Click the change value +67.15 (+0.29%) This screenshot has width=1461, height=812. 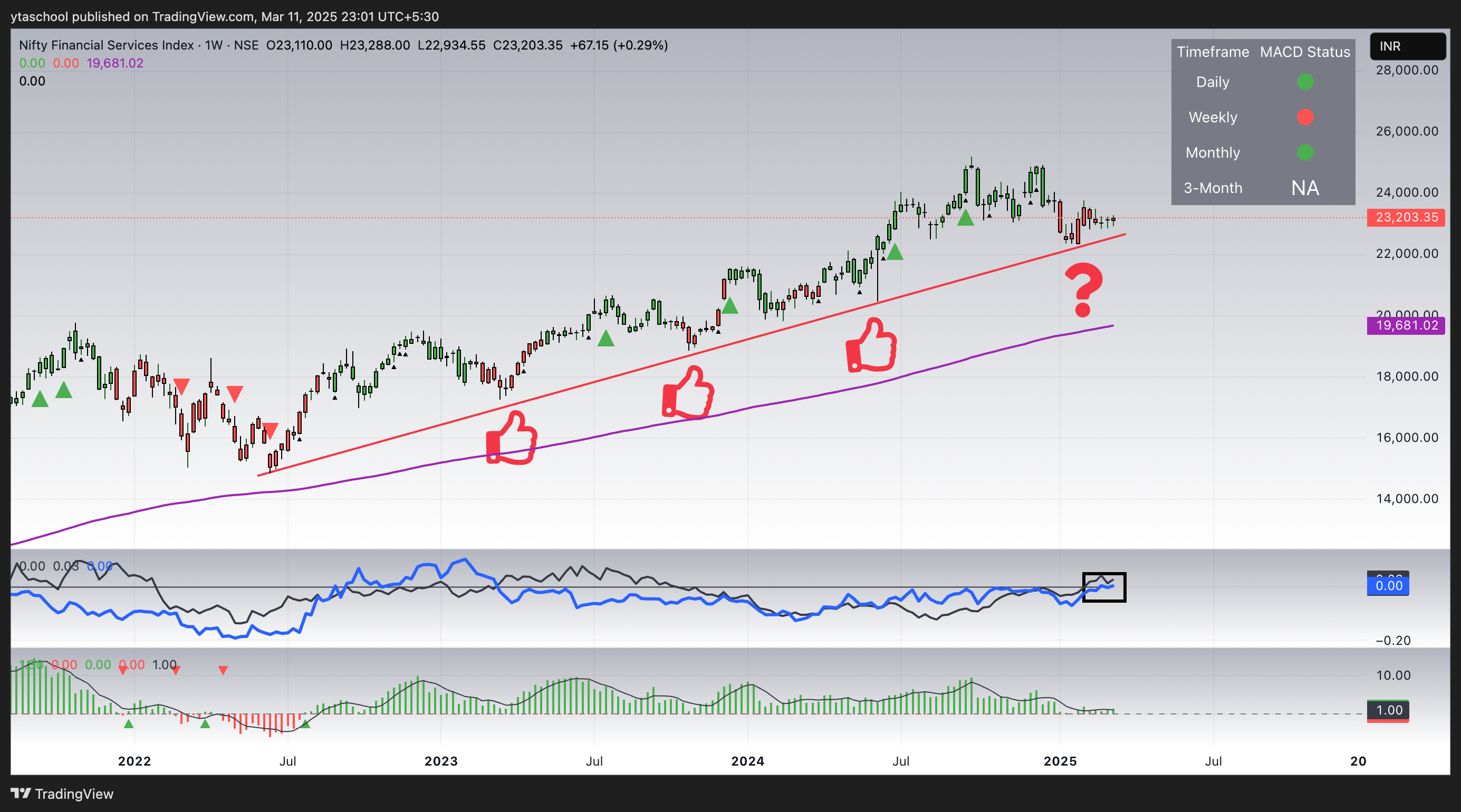pyautogui.click(x=619, y=45)
